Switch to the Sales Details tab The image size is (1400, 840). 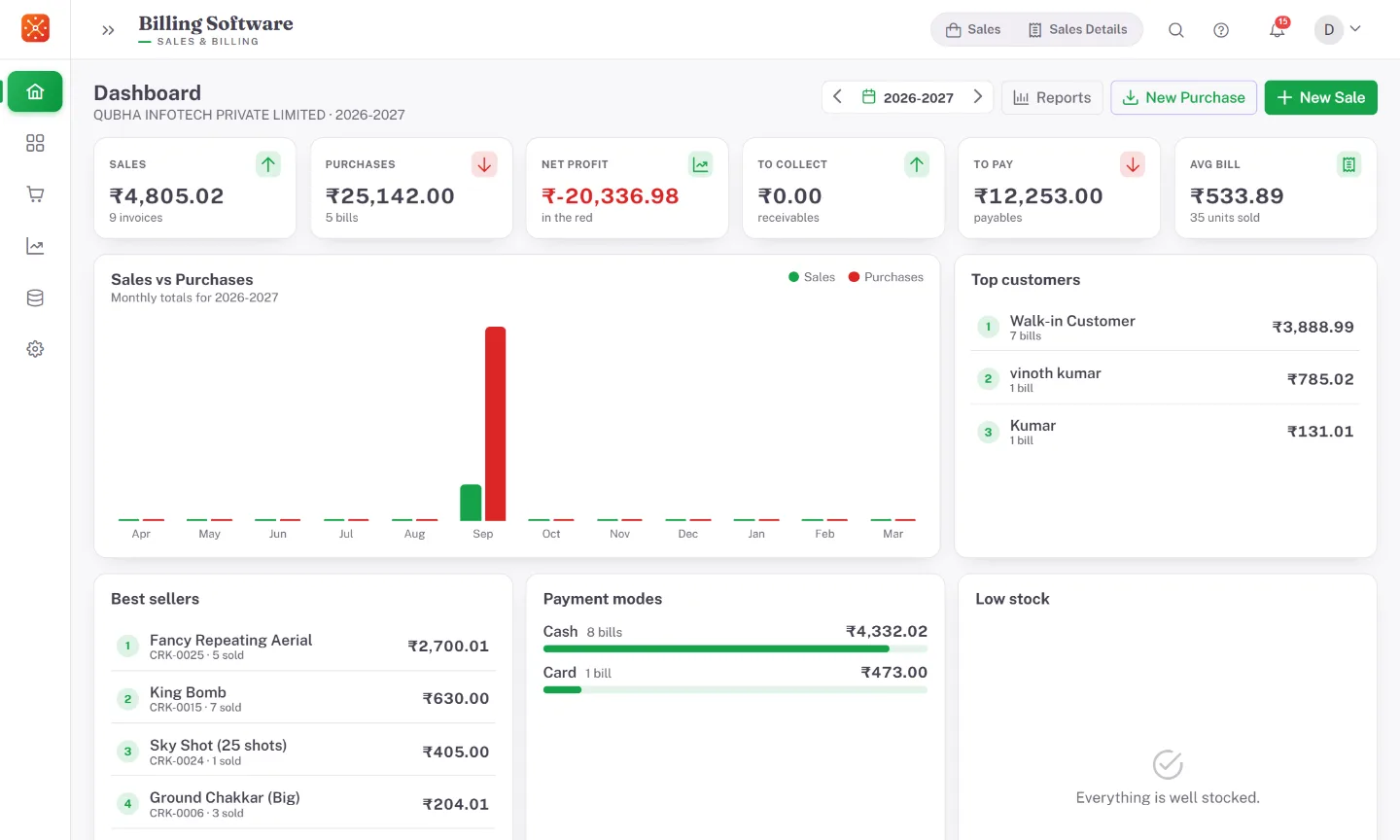(x=1077, y=29)
